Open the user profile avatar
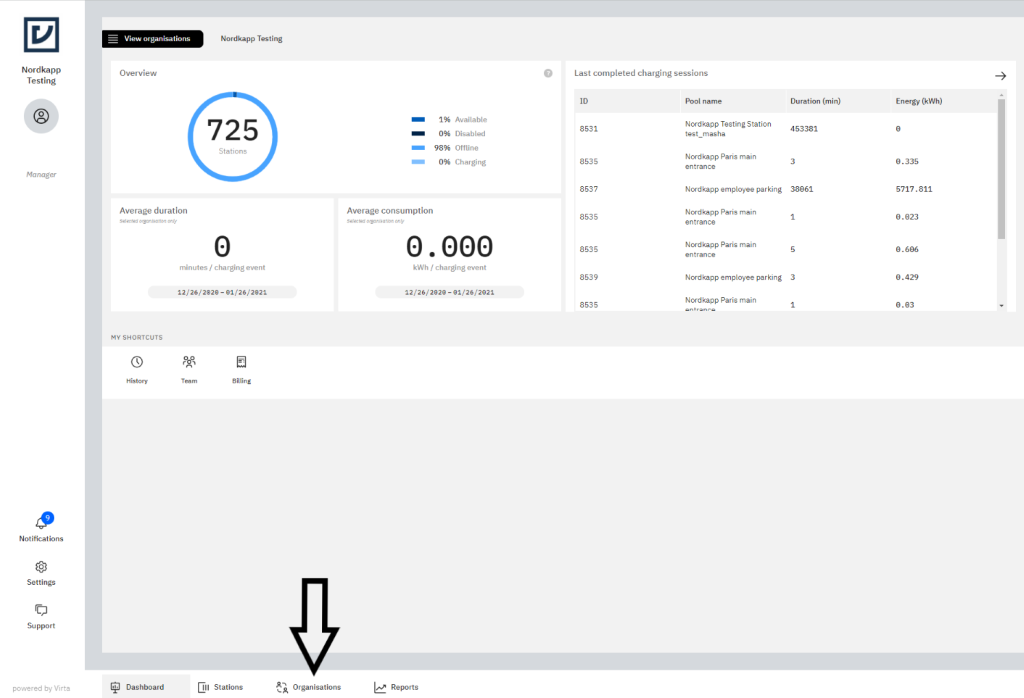The width and height of the screenshot is (1024, 698). pos(41,116)
